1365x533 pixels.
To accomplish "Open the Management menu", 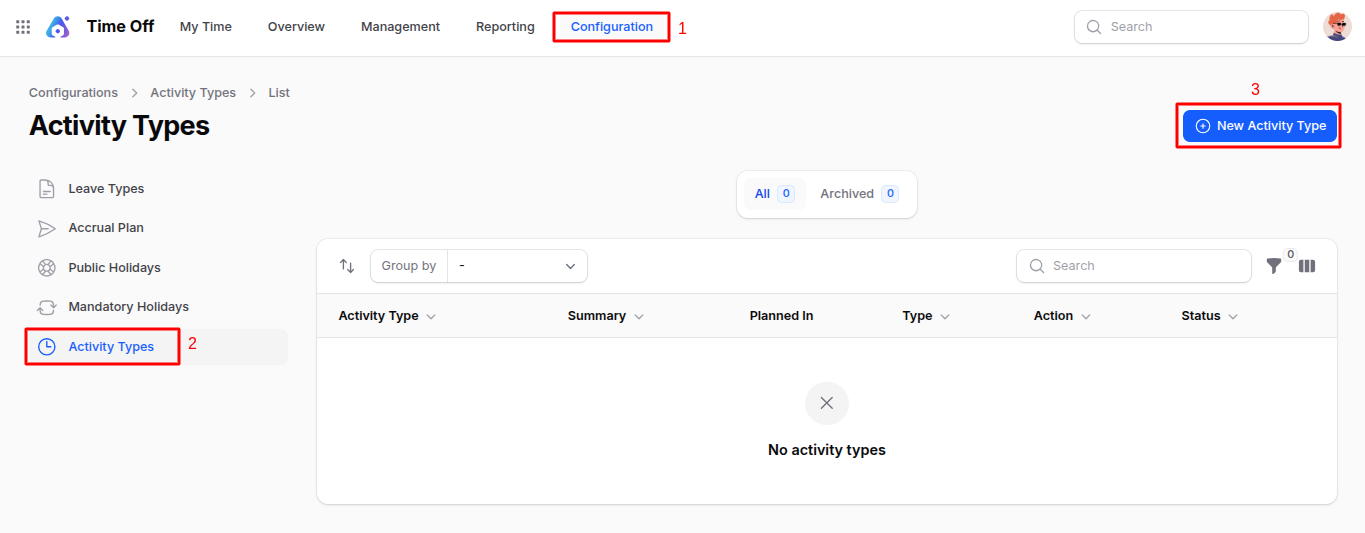I will point(400,27).
